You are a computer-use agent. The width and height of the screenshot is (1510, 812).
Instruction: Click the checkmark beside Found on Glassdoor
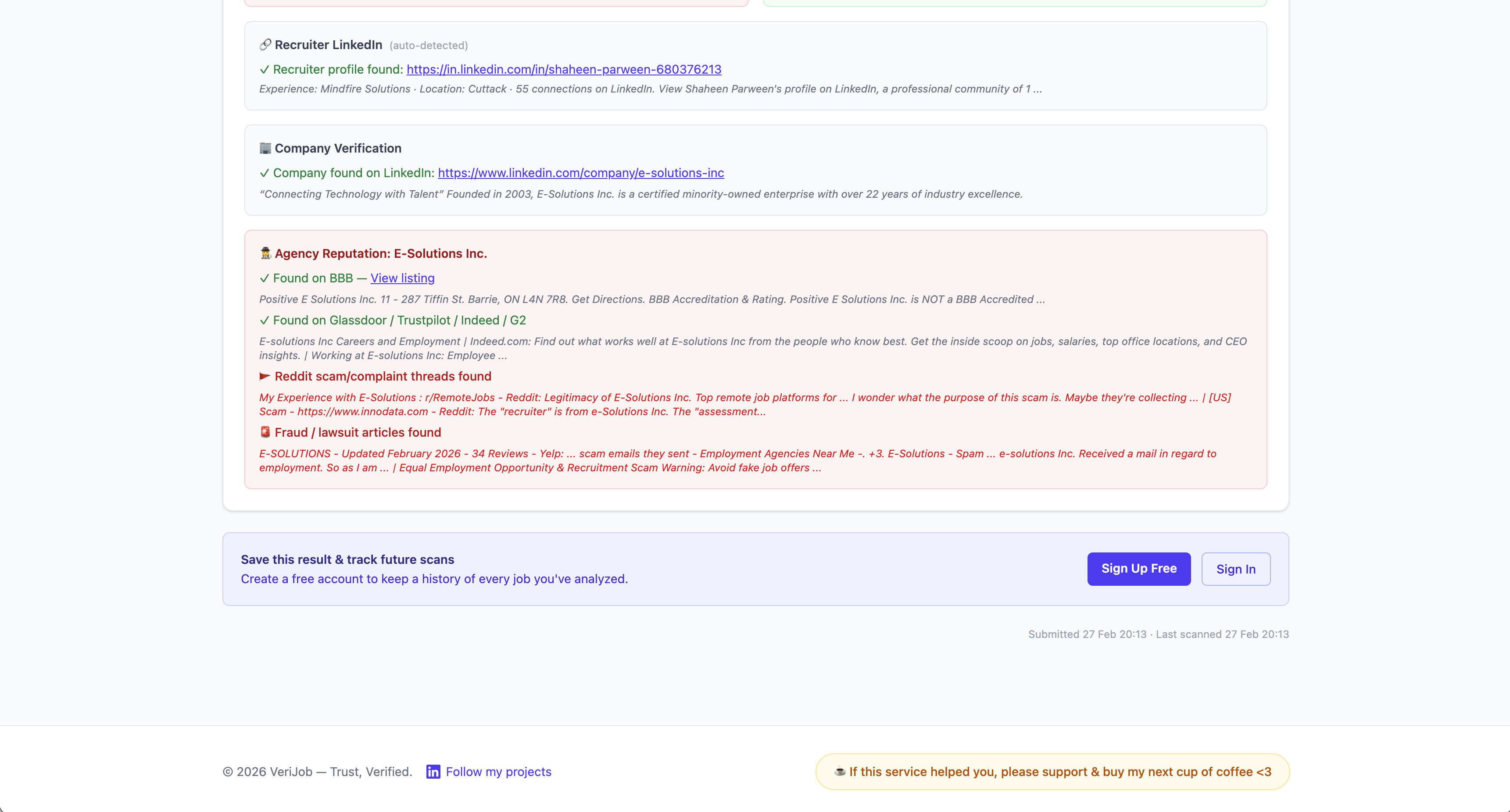click(x=265, y=321)
